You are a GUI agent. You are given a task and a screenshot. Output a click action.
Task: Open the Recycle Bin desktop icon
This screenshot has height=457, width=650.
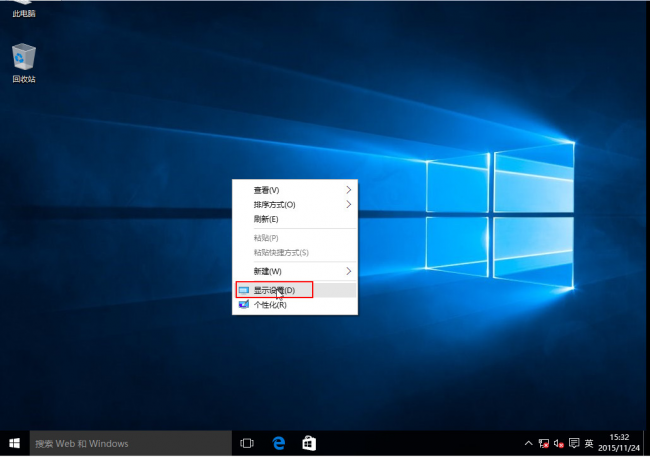(x=24, y=63)
